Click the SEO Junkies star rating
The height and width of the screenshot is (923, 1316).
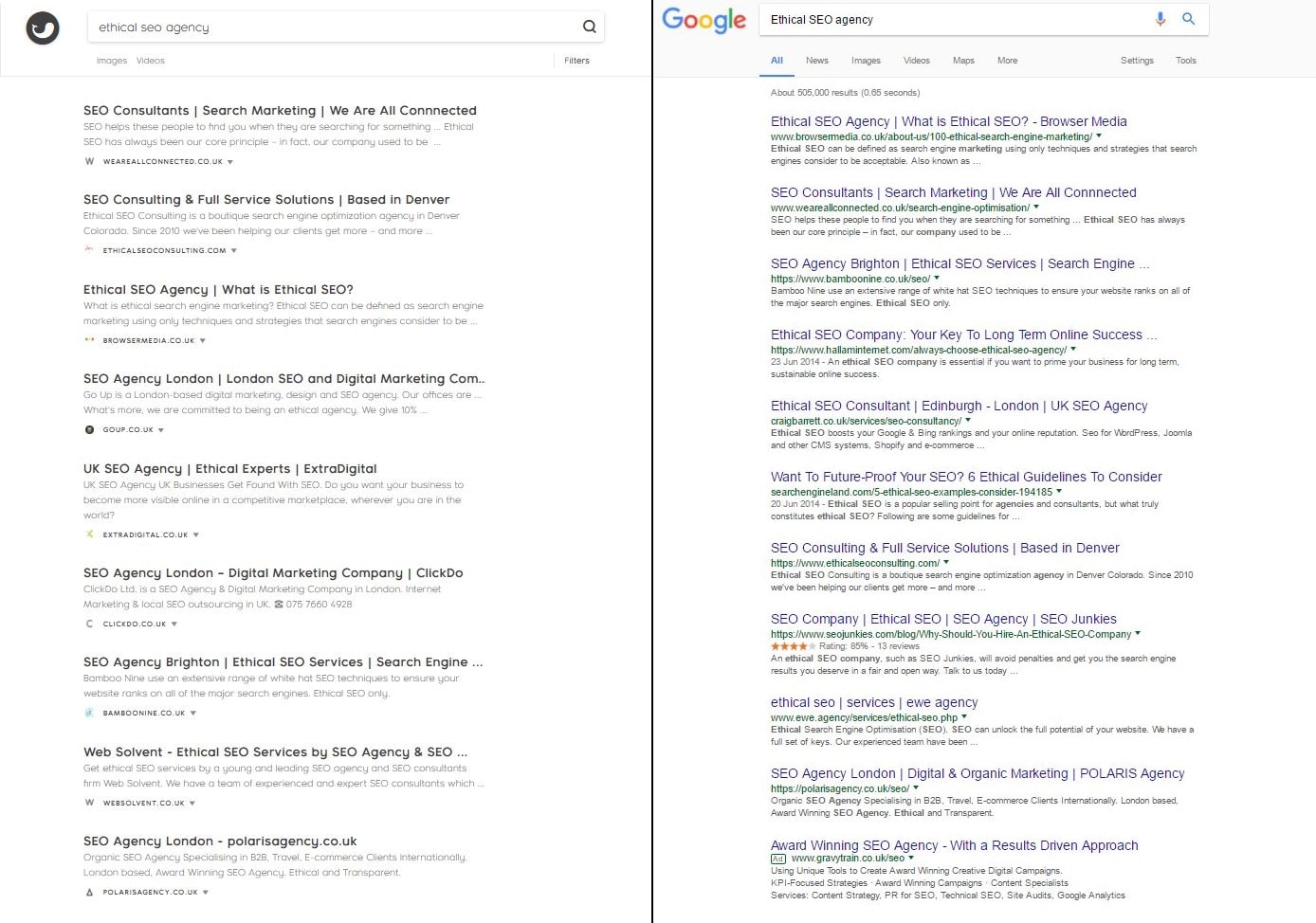click(793, 646)
